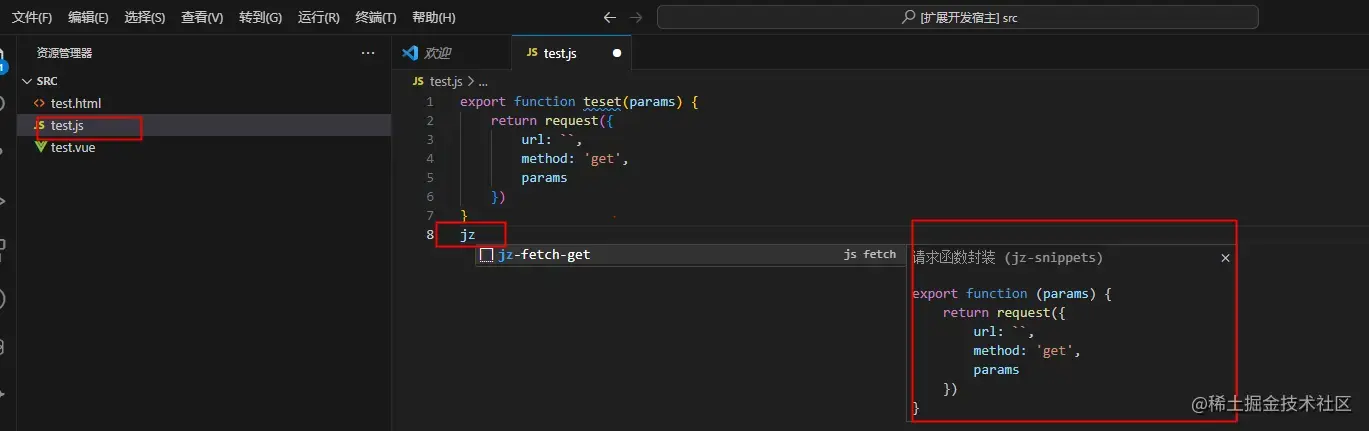The width and height of the screenshot is (1369, 431).
Task: Open the 查看(V) menu
Action: [202, 18]
